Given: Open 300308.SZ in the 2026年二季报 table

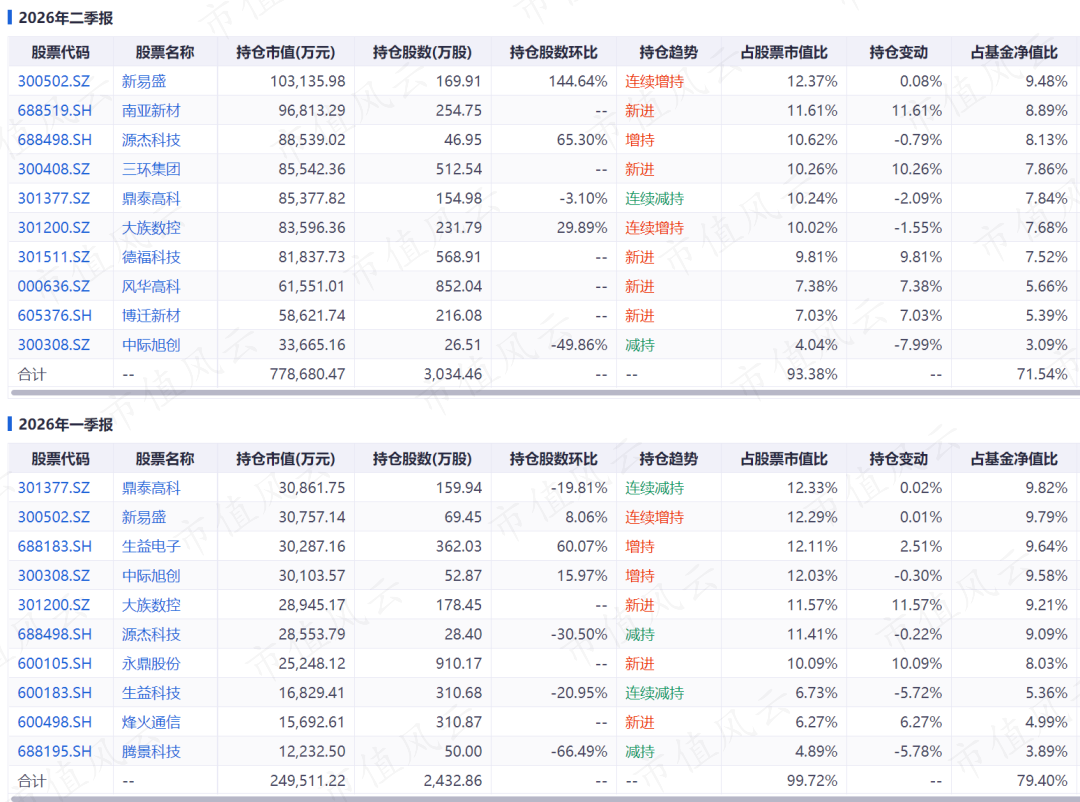Looking at the screenshot, I should tap(54, 345).
